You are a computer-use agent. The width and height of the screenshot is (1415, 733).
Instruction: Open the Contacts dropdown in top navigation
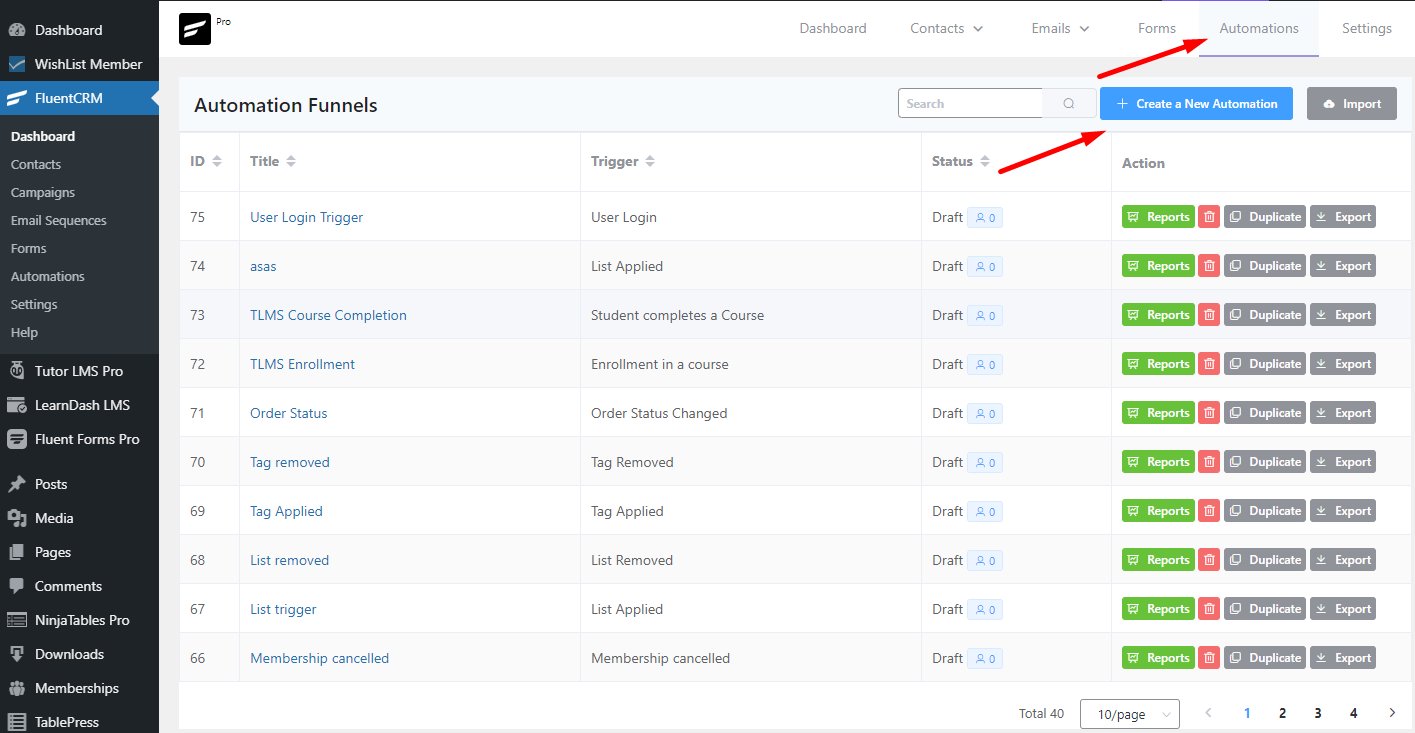point(946,28)
